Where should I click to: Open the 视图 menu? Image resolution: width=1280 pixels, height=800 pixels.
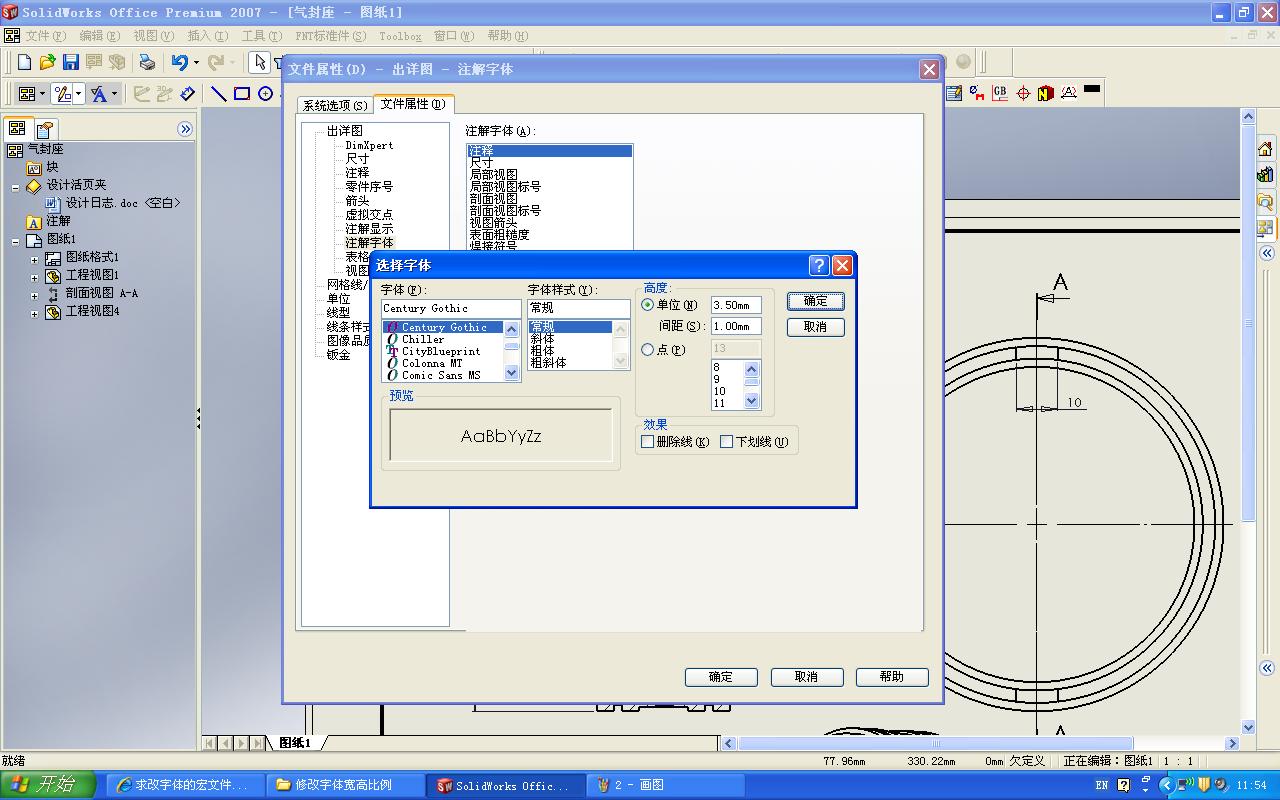(153, 36)
